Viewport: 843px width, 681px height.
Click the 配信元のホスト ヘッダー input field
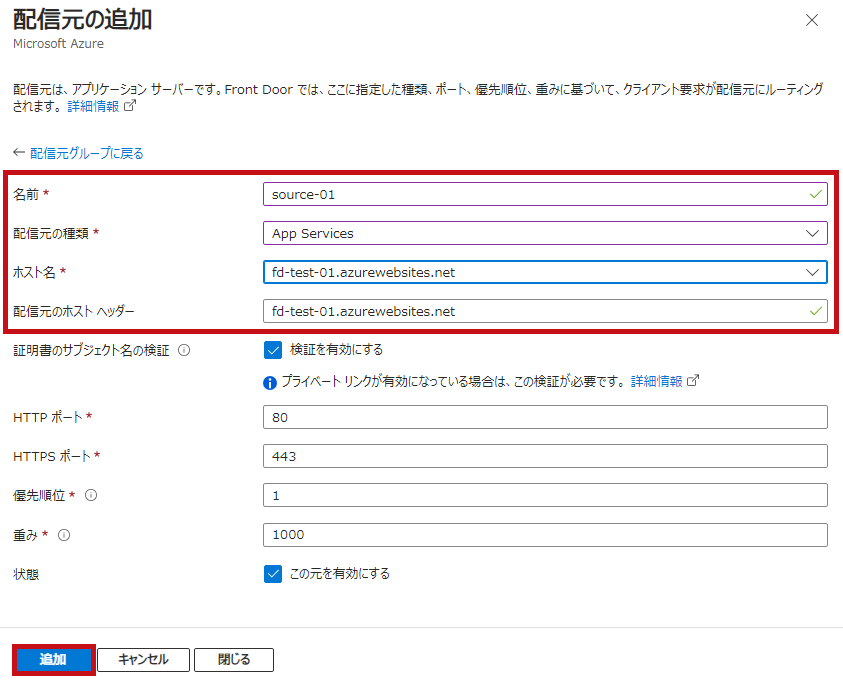(x=545, y=311)
